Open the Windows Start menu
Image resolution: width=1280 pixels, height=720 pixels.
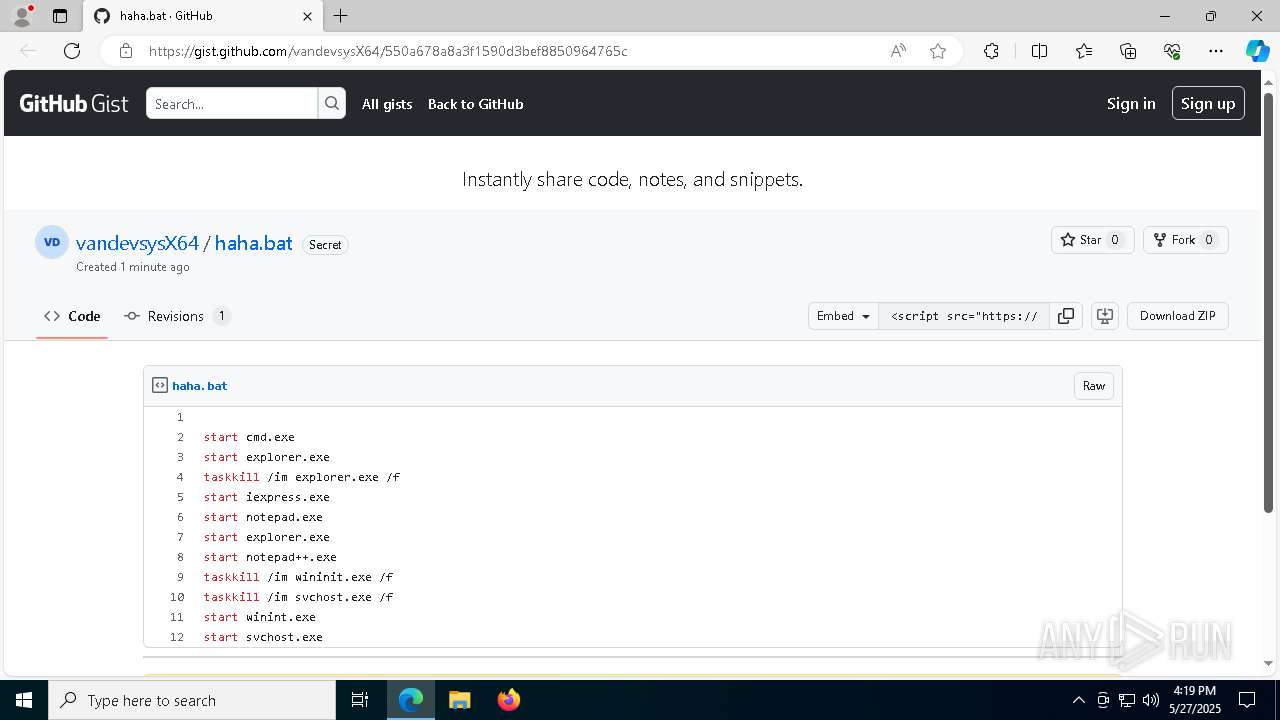click(x=24, y=700)
